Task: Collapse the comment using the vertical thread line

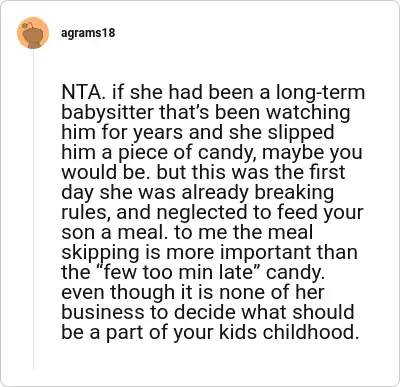Action: click(33, 210)
